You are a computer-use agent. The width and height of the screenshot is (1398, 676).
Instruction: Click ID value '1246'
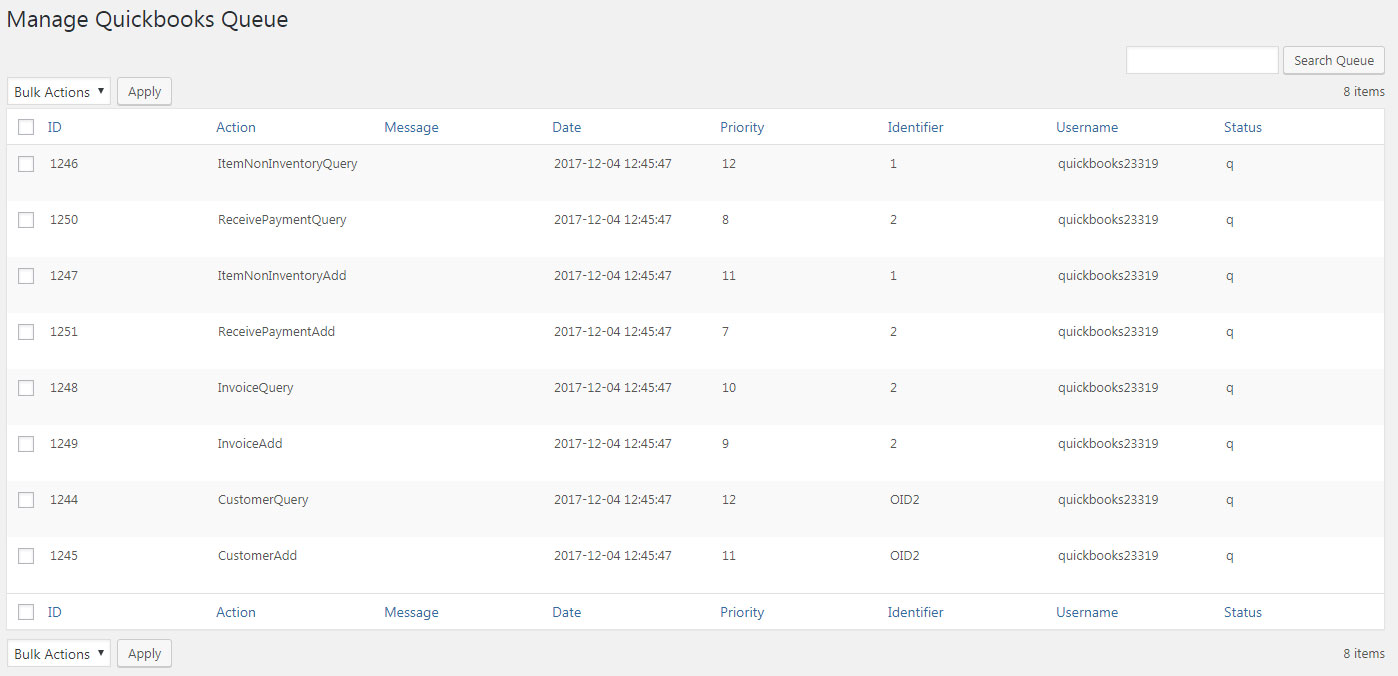tap(64, 163)
